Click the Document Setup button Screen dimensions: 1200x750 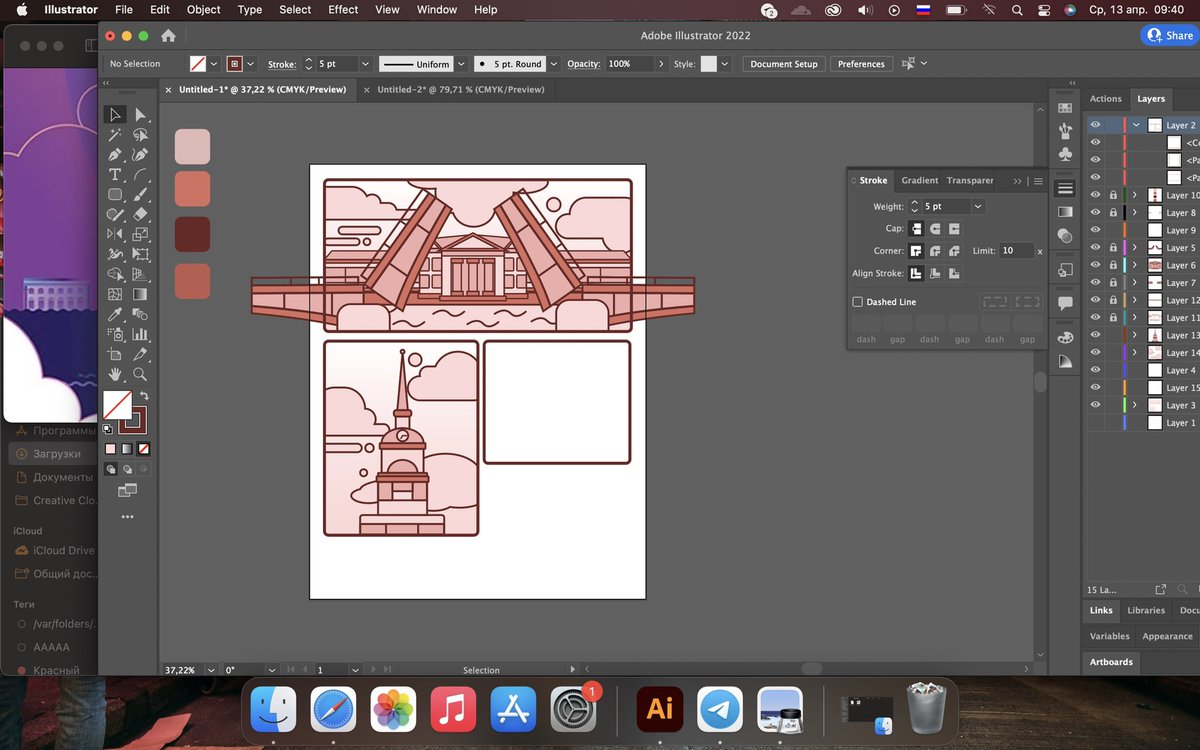pyautogui.click(x=784, y=64)
